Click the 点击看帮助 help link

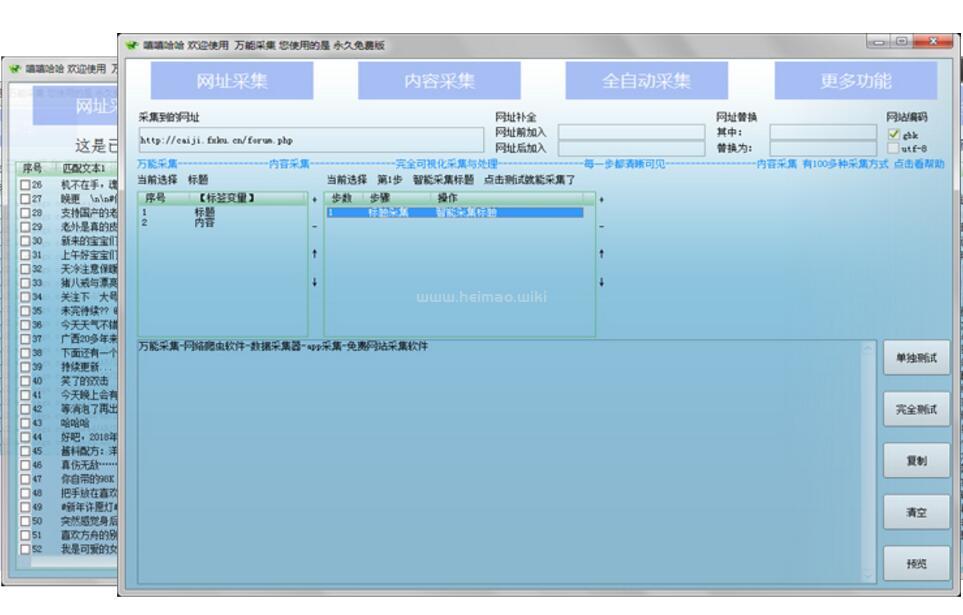point(918,164)
